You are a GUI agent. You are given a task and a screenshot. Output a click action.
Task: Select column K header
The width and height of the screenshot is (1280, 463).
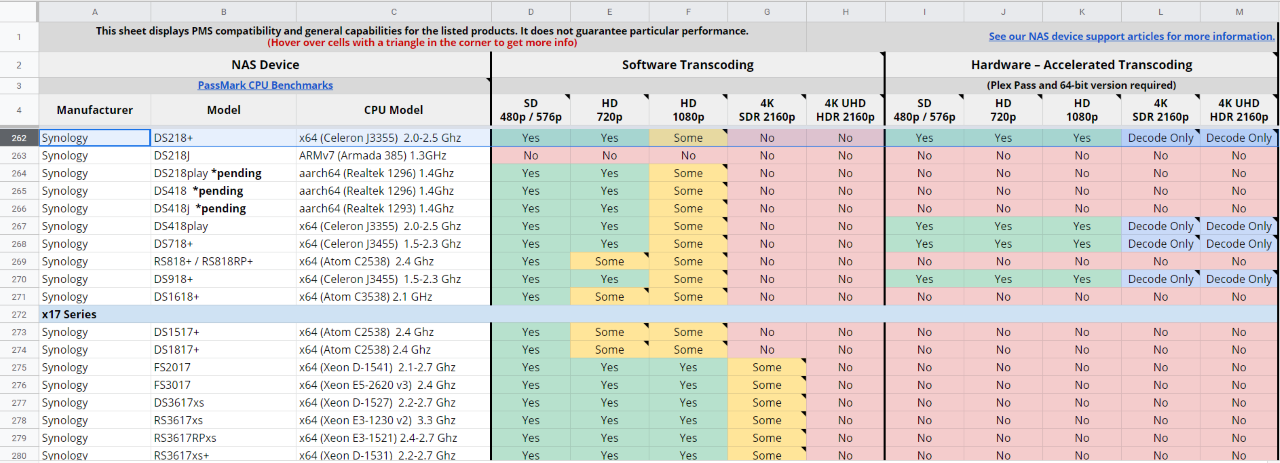[x=1082, y=12]
